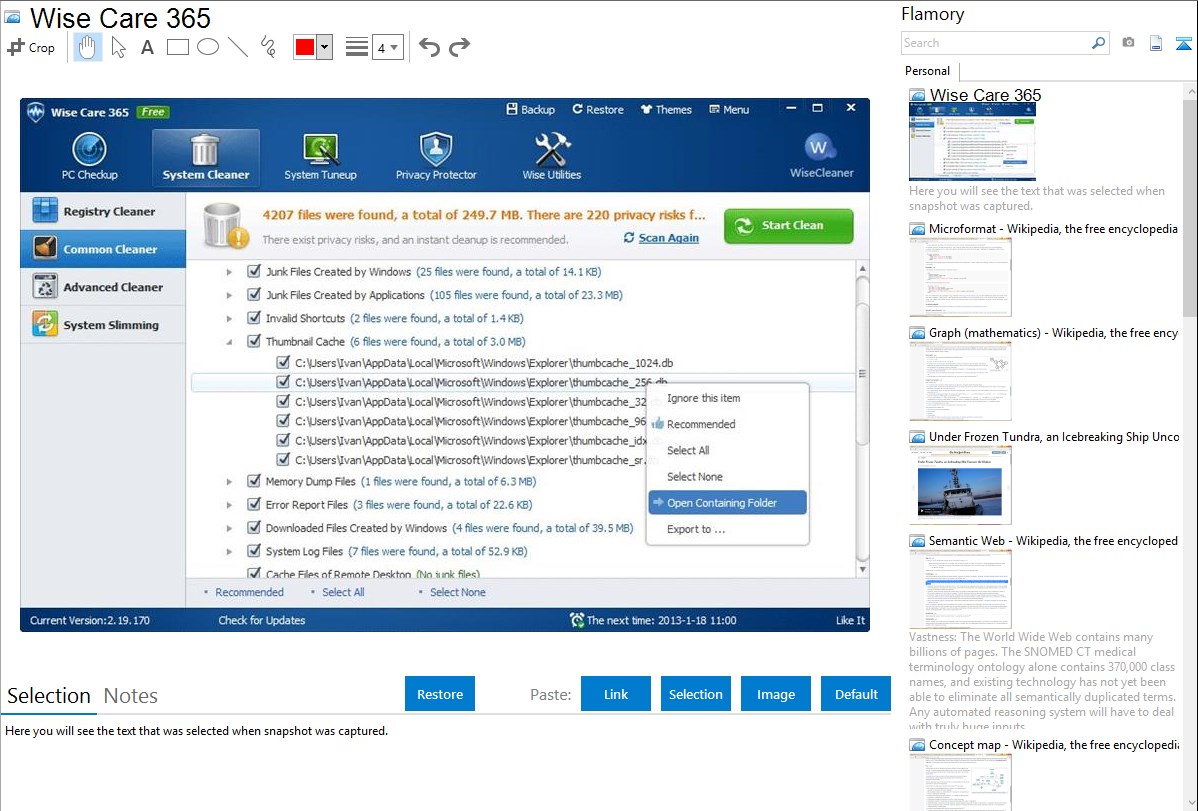The image size is (1198, 811).
Task: Click Restore in Wise Care title bar
Action: pyautogui.click(x=598, y=109)
